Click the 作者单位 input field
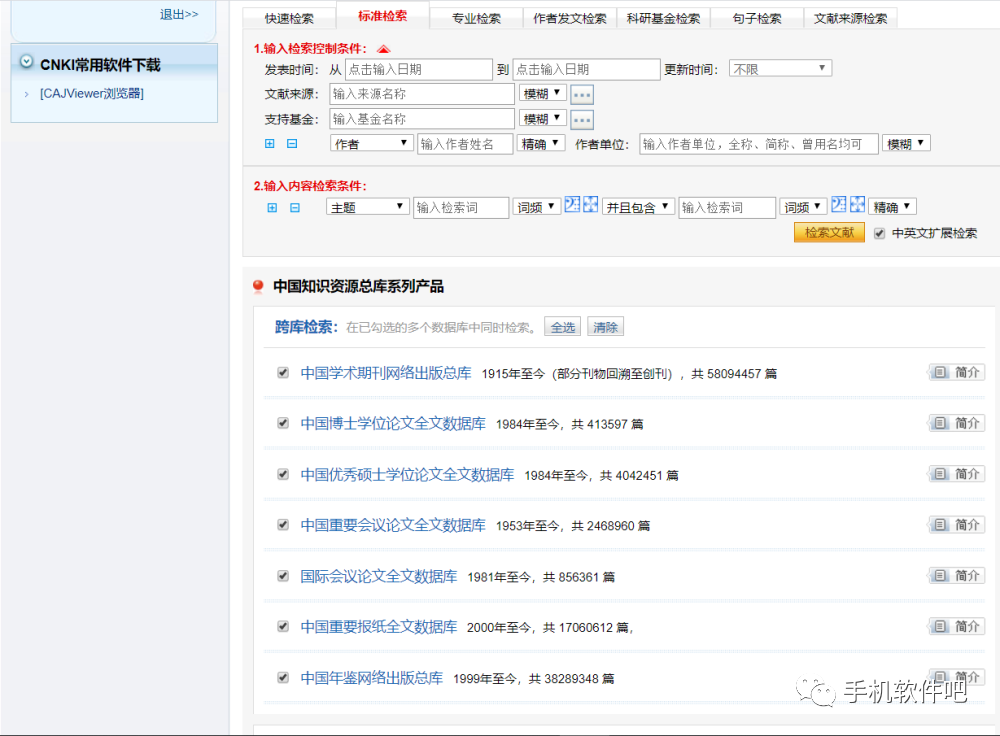The height and width of the screenshot is (736, 1000). click(759, 144)
